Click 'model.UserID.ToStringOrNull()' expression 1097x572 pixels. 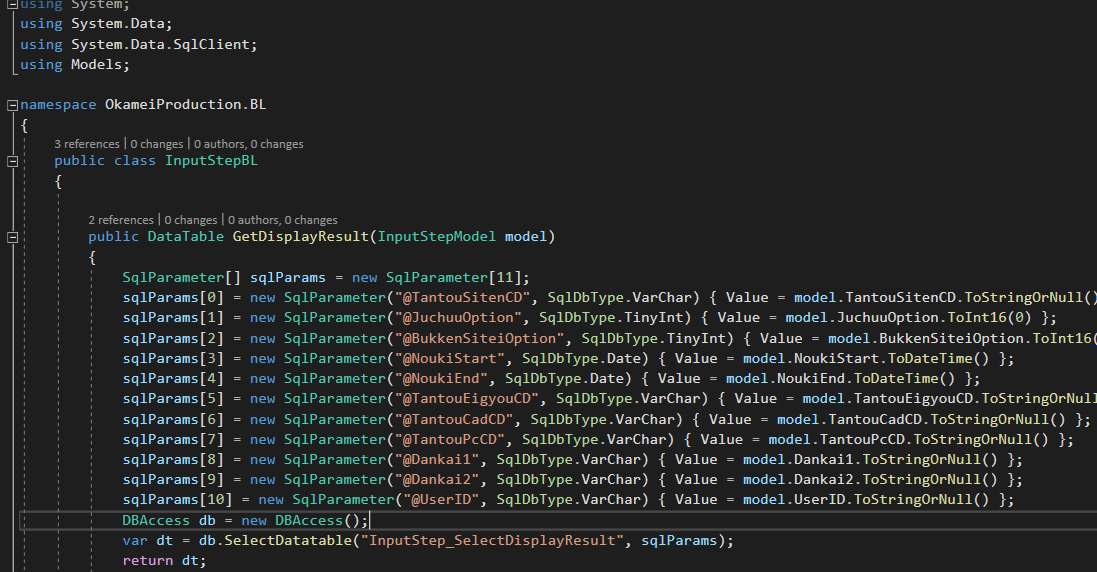(866, 500)
